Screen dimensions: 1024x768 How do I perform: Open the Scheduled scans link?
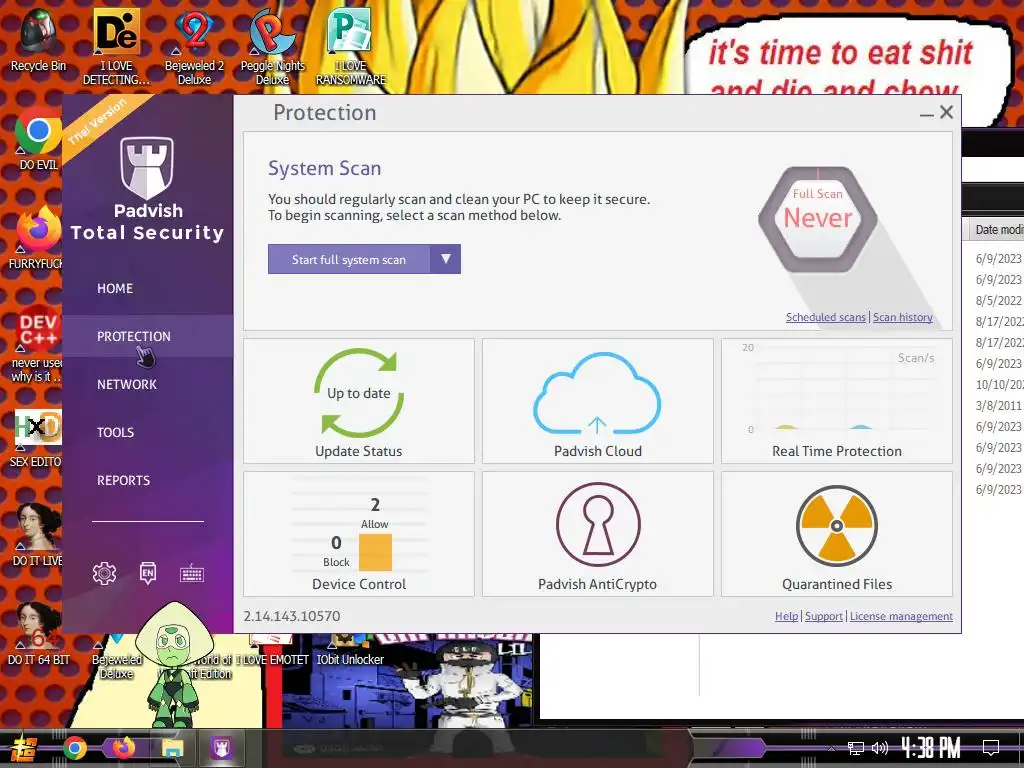[x=825, y=317]
